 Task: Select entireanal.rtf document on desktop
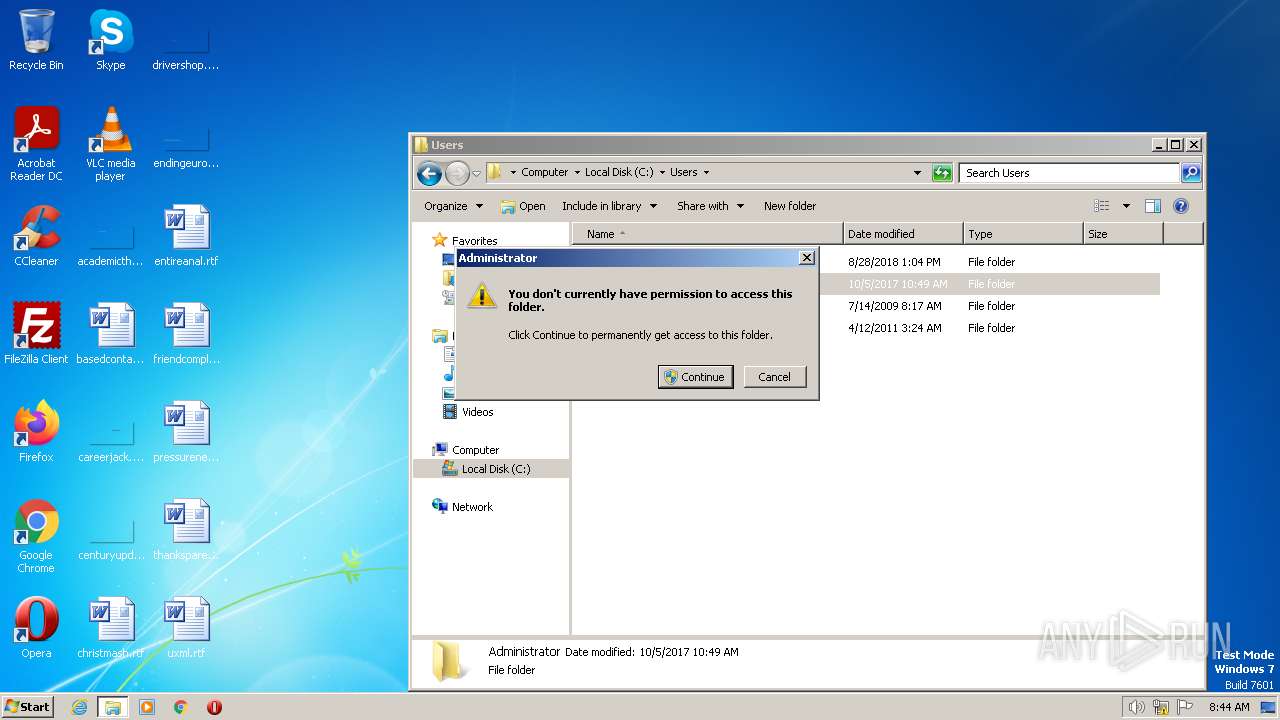(186, 236)
